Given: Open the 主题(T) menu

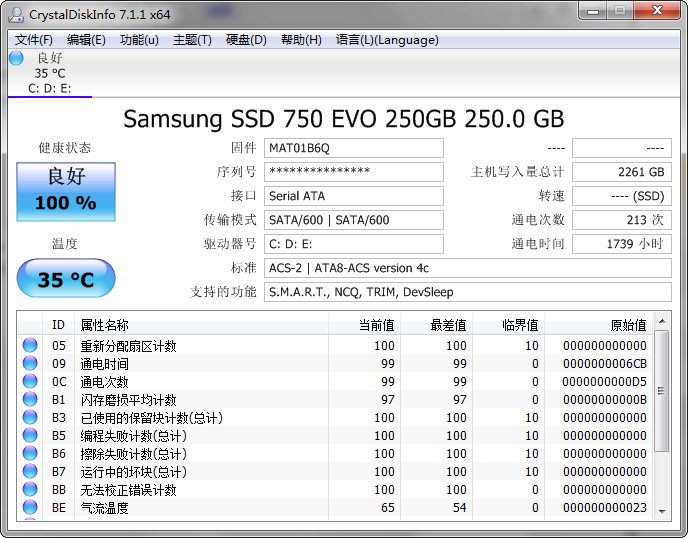Looking at the screenshot, I should tap(192, 40).
